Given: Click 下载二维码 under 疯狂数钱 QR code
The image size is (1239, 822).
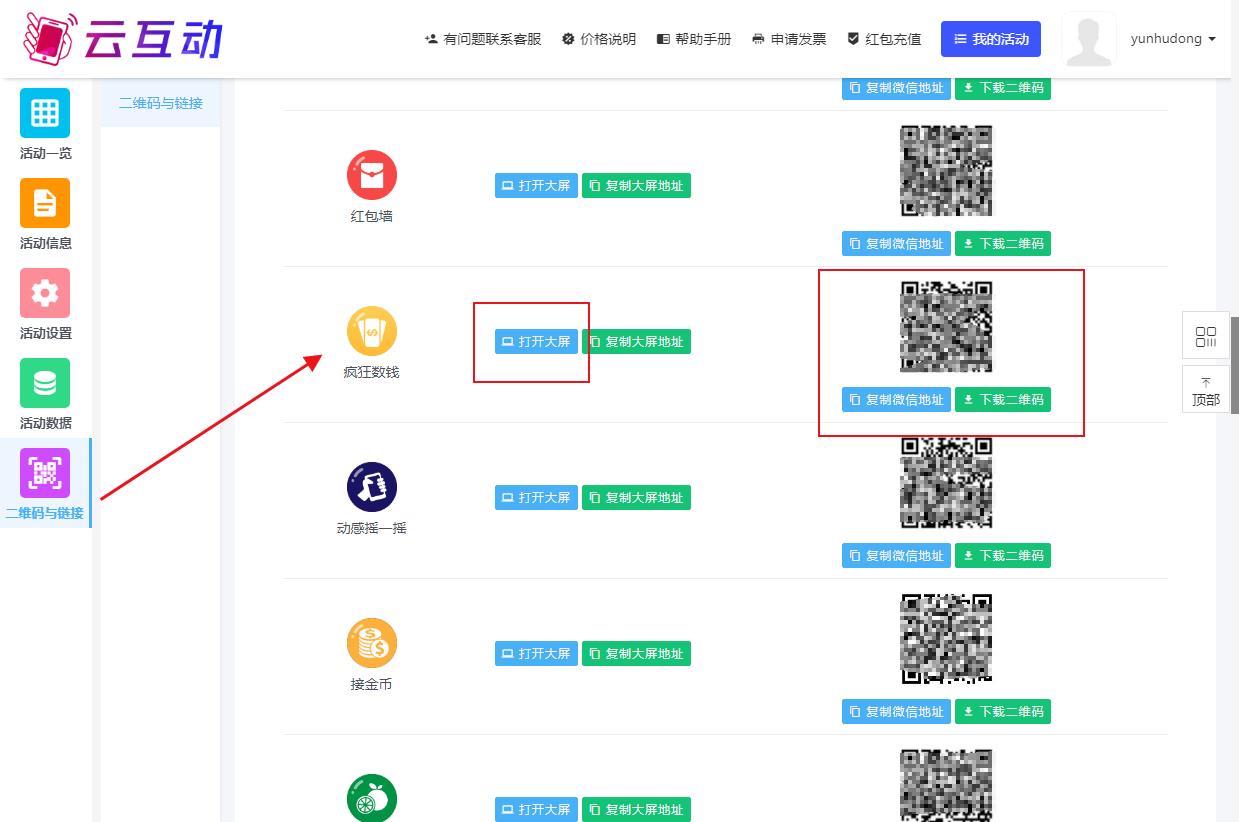Looking at the screenshot, I should pos(1003,400).
